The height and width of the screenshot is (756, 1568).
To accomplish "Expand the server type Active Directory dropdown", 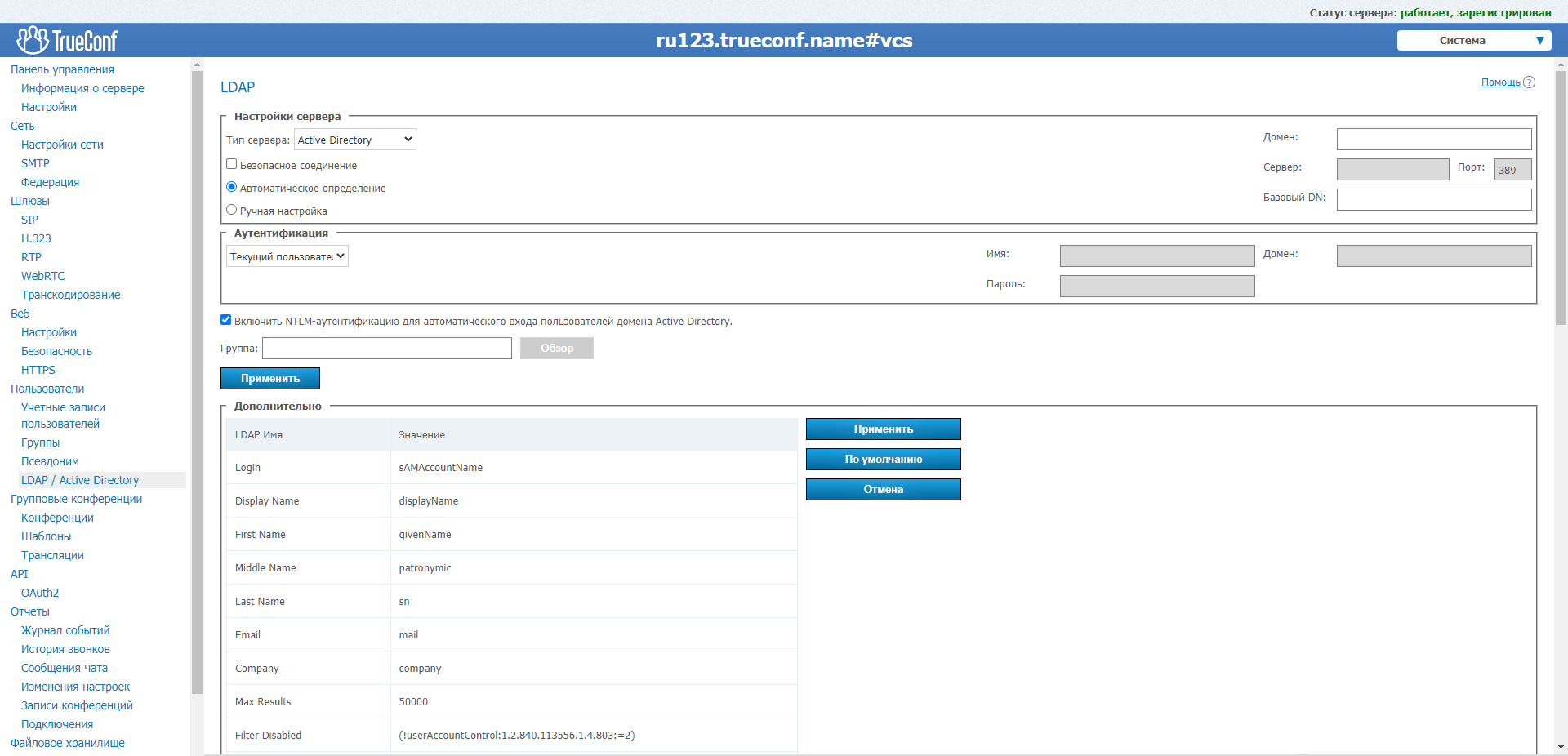I will (354, 140).
